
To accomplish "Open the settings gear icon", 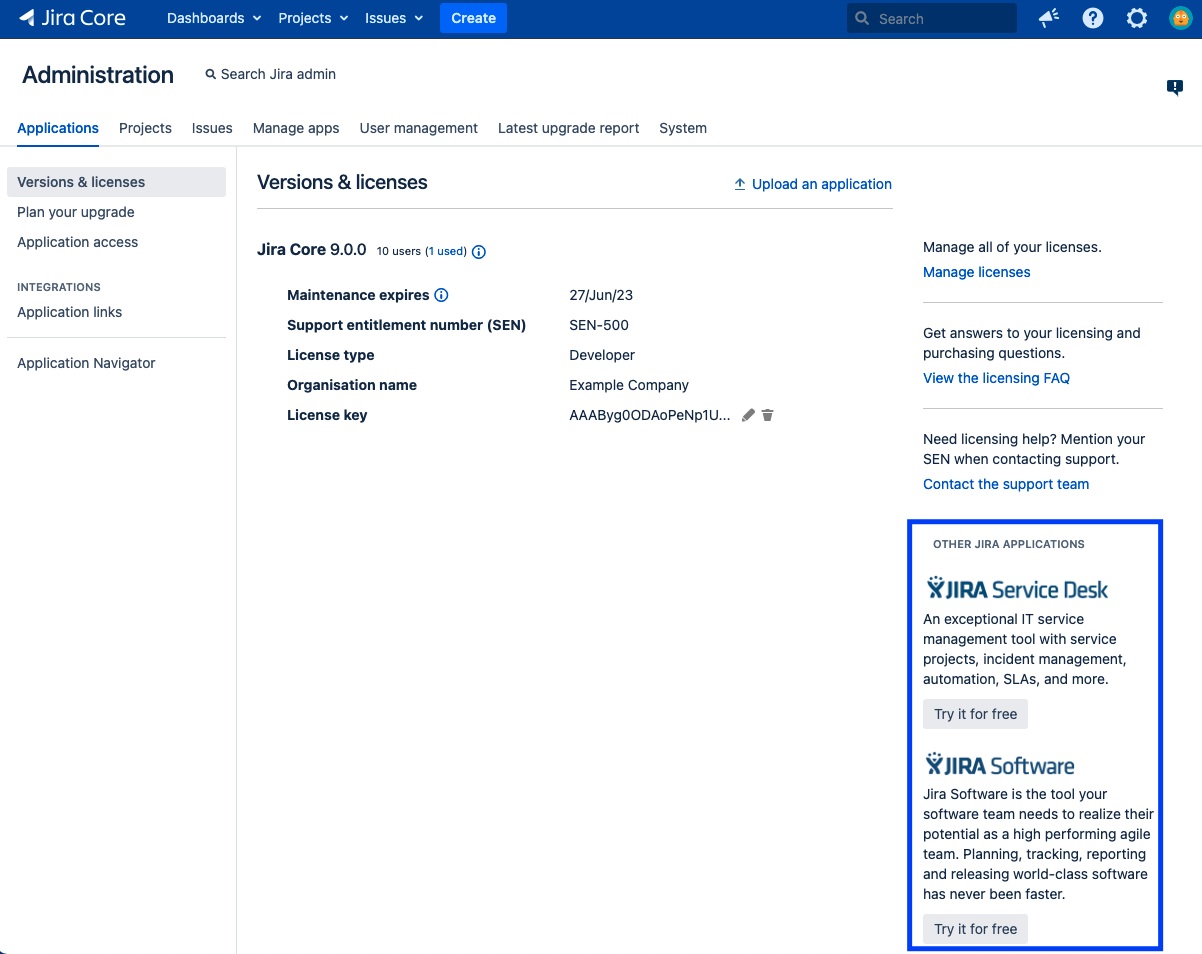I will point(1137,18).
